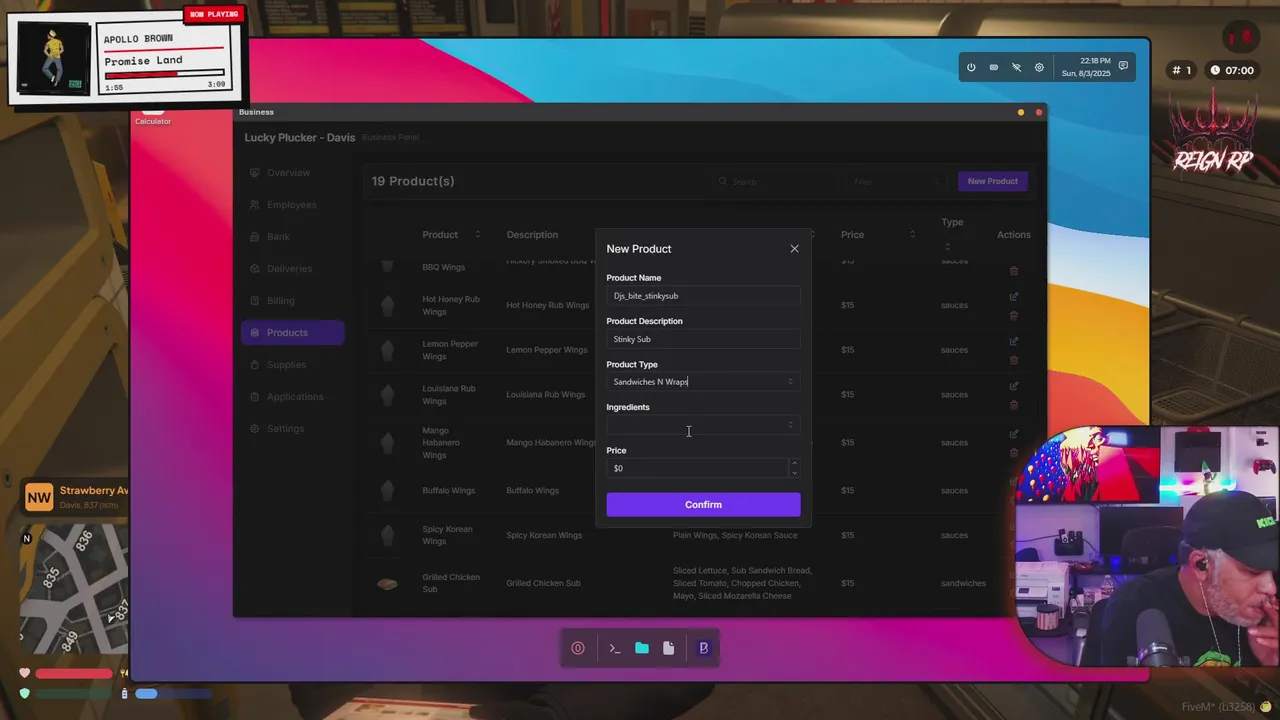Click the Hot Honey Rub Wings product image
The height and width of the screenshot is (720, 1280).
[x=387, y=305]
